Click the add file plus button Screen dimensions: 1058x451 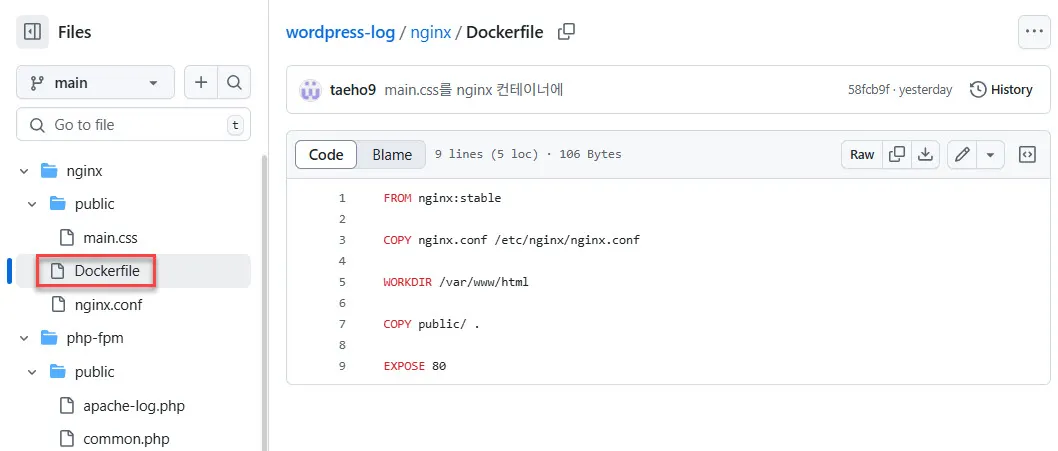(200, 82)
